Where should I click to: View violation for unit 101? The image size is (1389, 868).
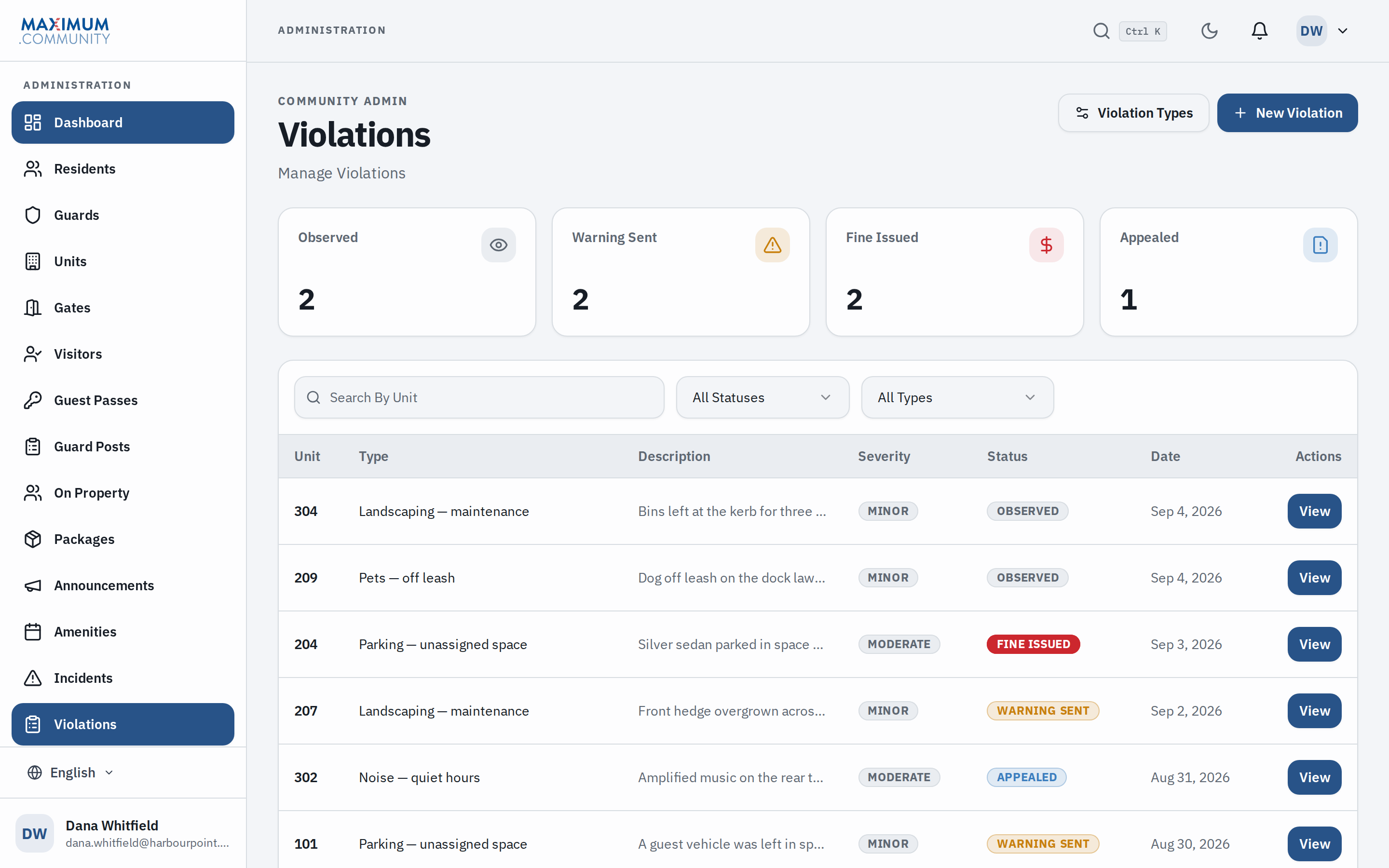[1314, 844]
